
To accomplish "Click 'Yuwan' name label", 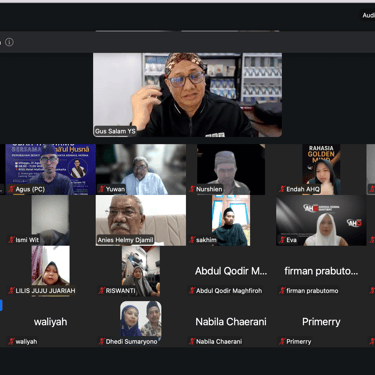I will coord(115,189).
